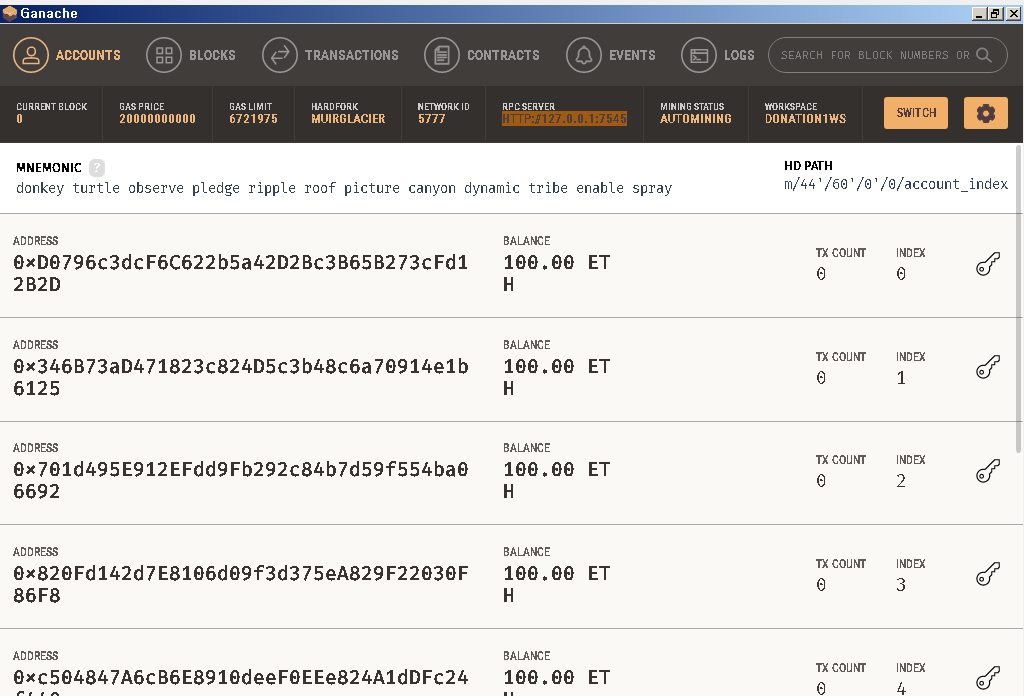
Task: Show private key for account index 2
Action: [988, 471]
